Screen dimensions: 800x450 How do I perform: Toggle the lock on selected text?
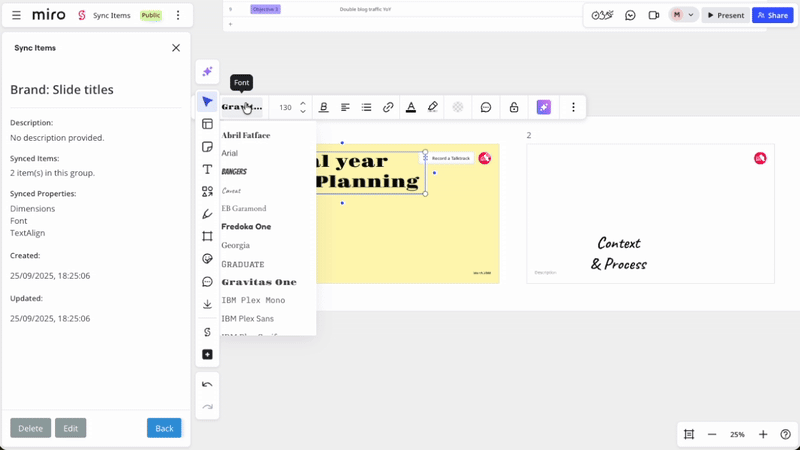tap(514, 107)
